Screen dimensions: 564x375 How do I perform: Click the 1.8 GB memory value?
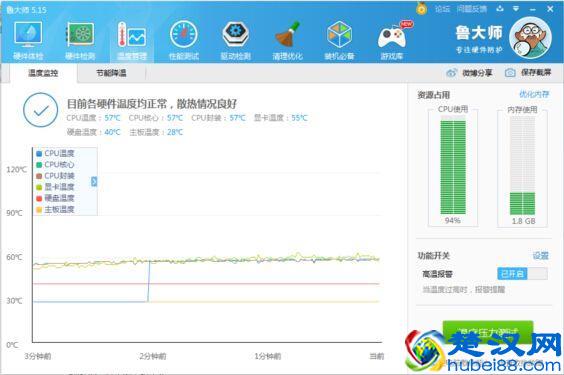[523, 221]
